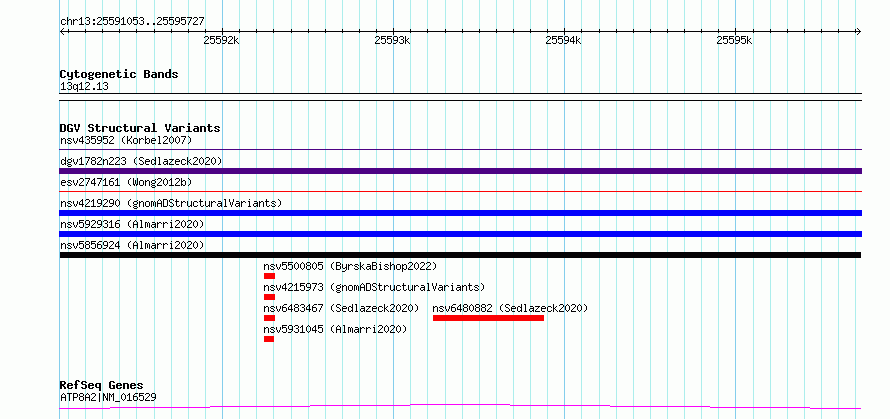Click black bar under nsv5856924 label
The width and height of the screenshot is (890, 419).
pos(460,255)
